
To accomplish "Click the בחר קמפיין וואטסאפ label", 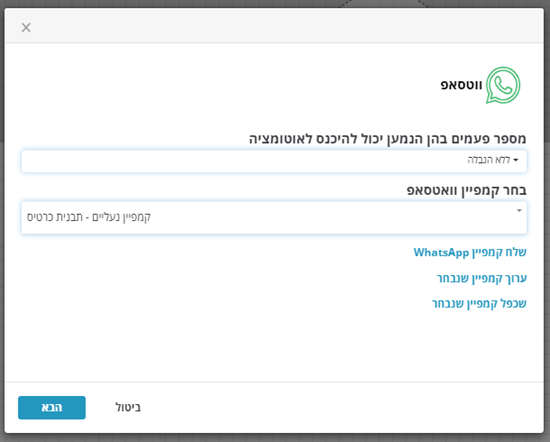I will pyautogui.click(x=467, y=190).
